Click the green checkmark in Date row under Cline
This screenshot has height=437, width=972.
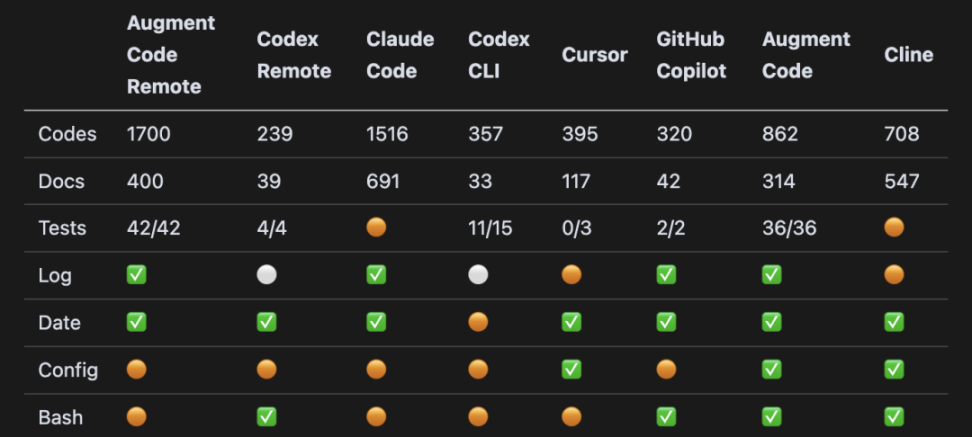[x=894, y=323]
